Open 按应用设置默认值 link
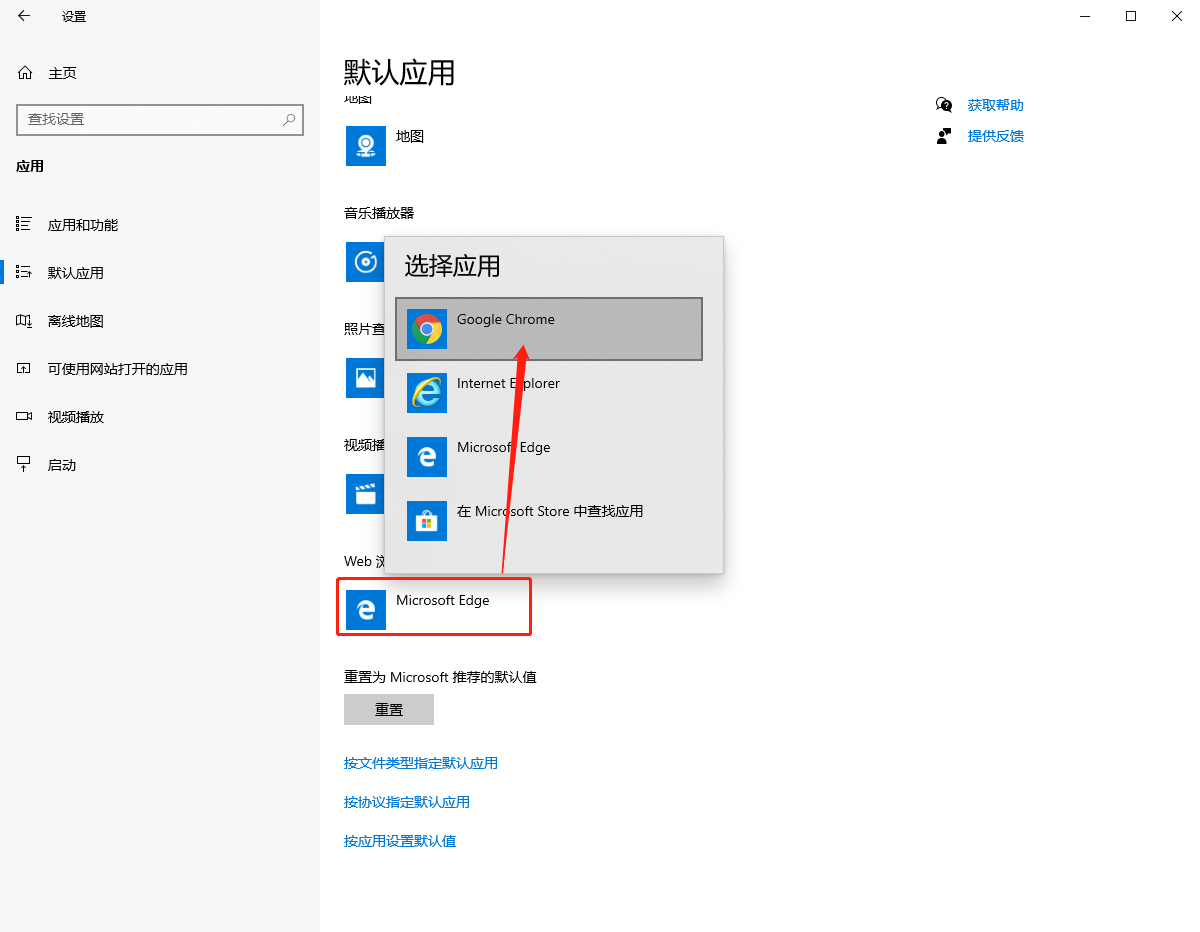The height and width of the screenshot is (932, 1200). pyautogui.click(x=400, y=841)
